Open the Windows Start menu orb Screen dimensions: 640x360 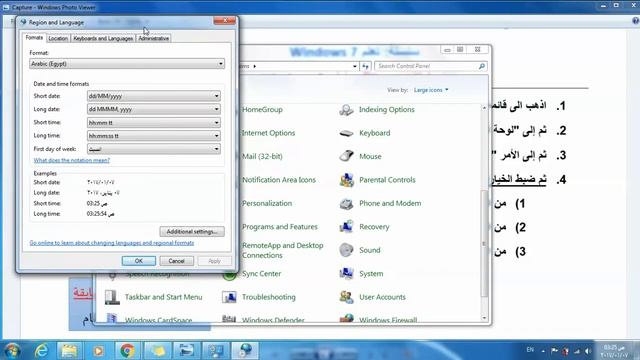coord(12,351)
